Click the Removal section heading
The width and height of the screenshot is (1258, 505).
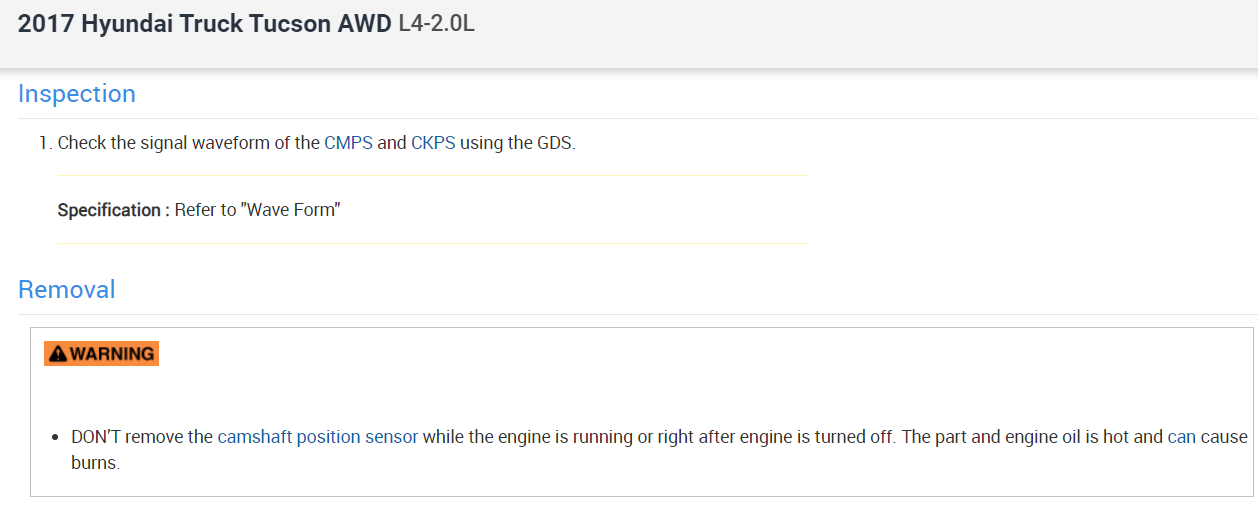pos(67,290)
